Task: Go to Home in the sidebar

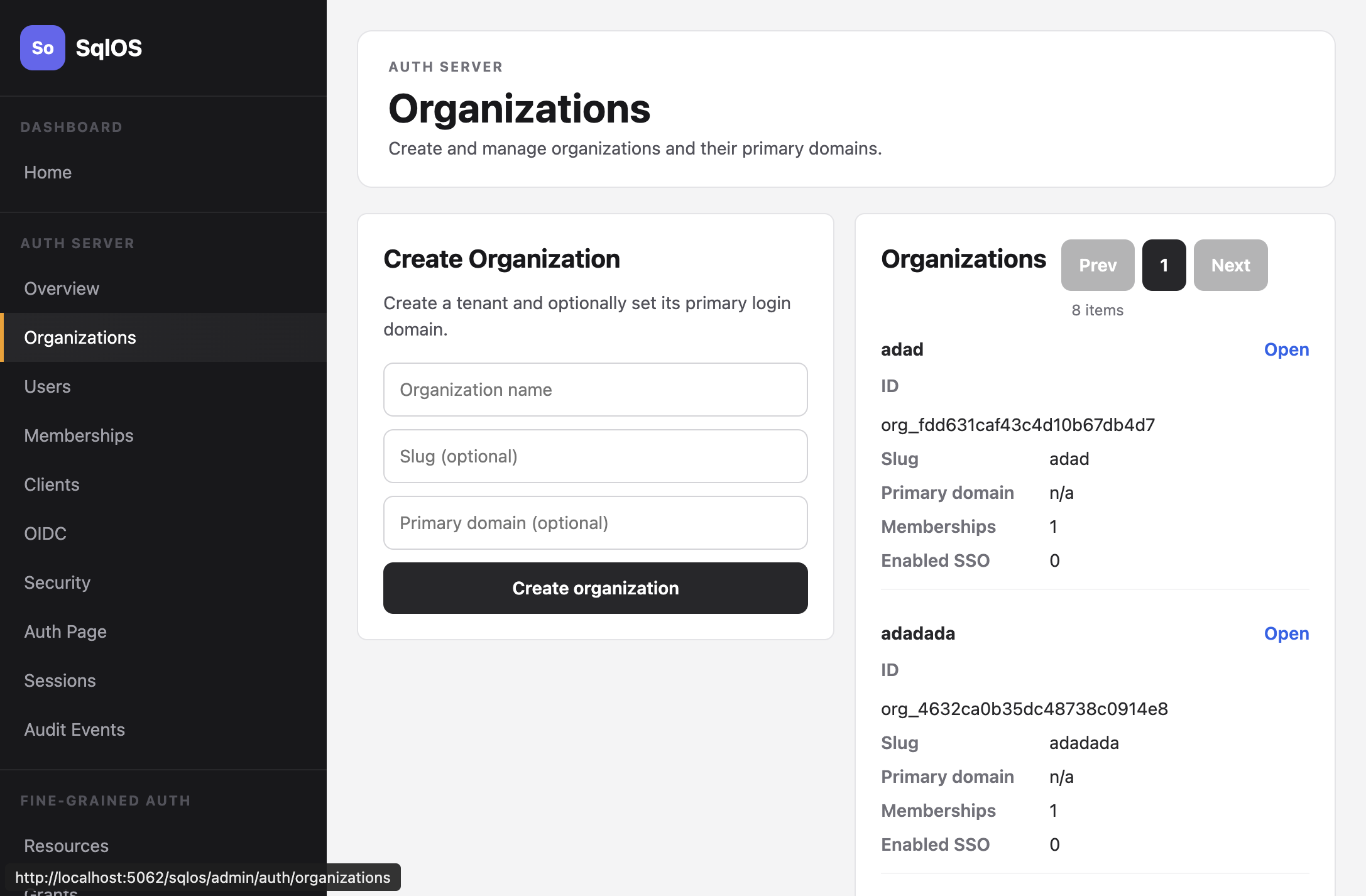Action: tap(48, 172)
